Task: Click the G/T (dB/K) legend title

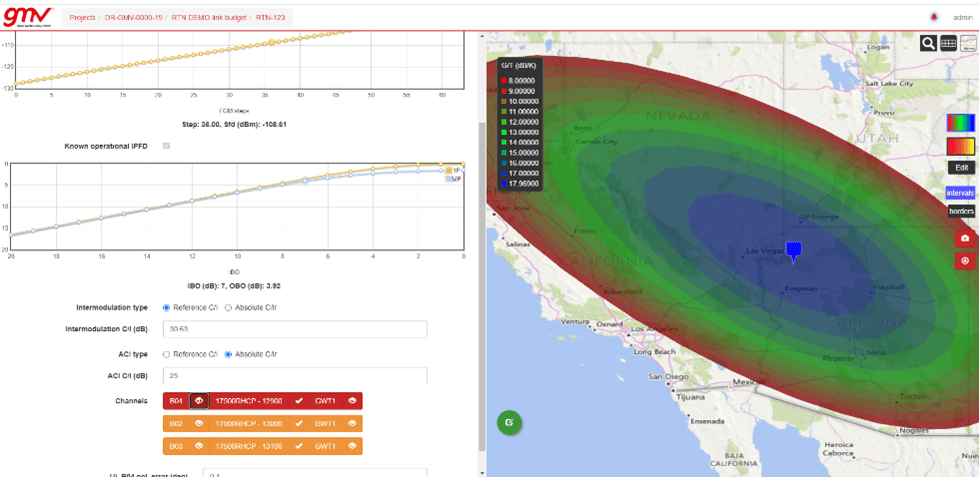Action: tap(519, 65)
